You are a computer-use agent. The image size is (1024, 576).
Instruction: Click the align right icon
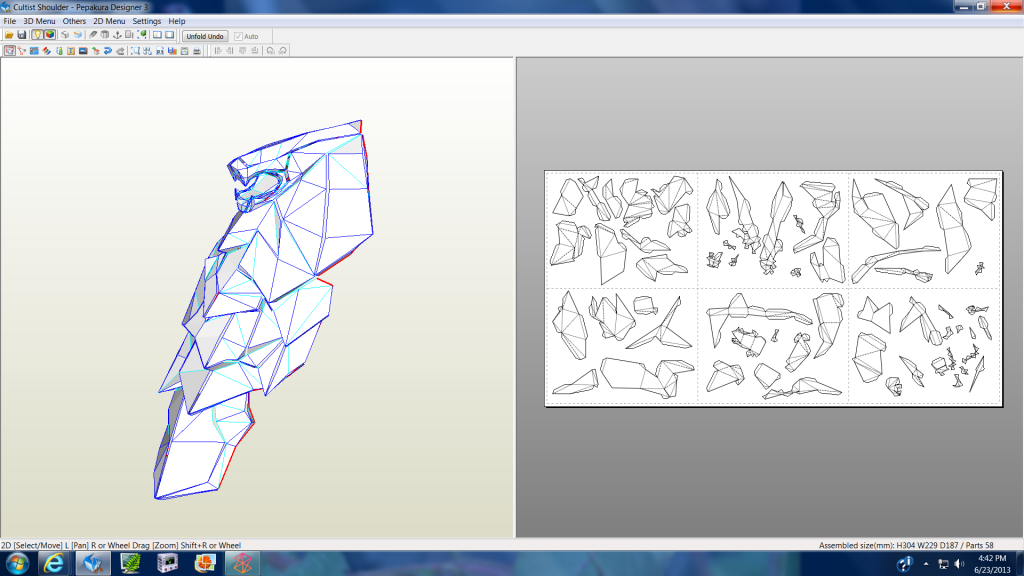point(230,50)
